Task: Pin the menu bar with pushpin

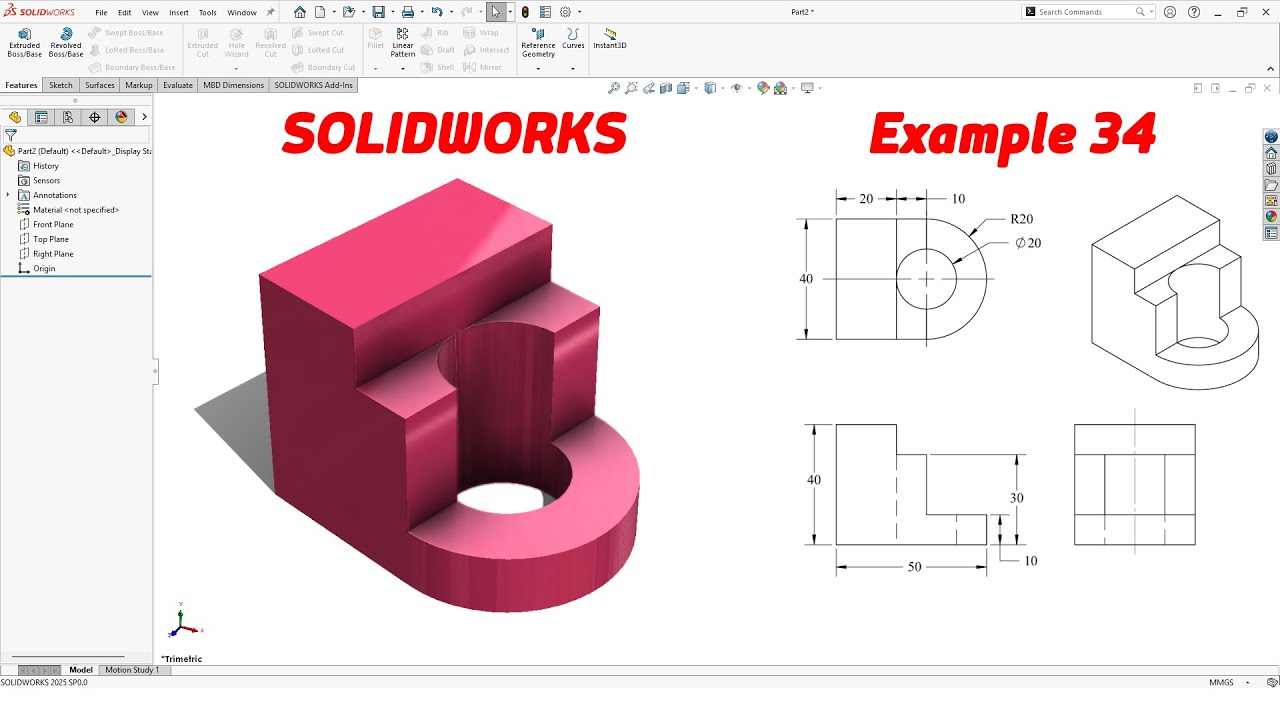Action: point(270,13)
